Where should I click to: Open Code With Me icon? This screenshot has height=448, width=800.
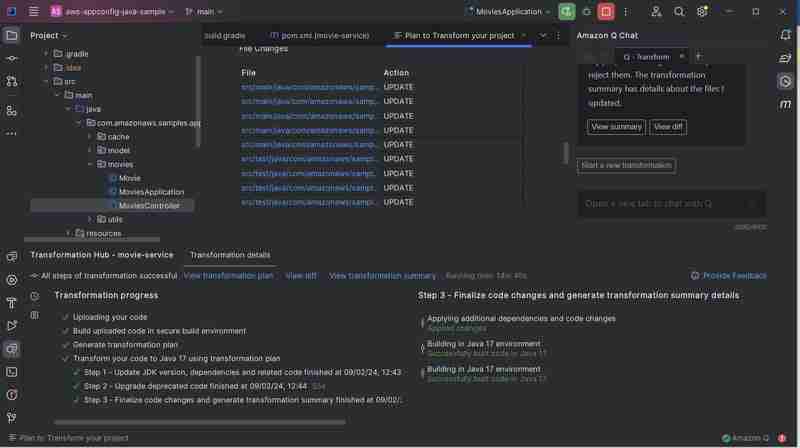(x=656, y=11)
